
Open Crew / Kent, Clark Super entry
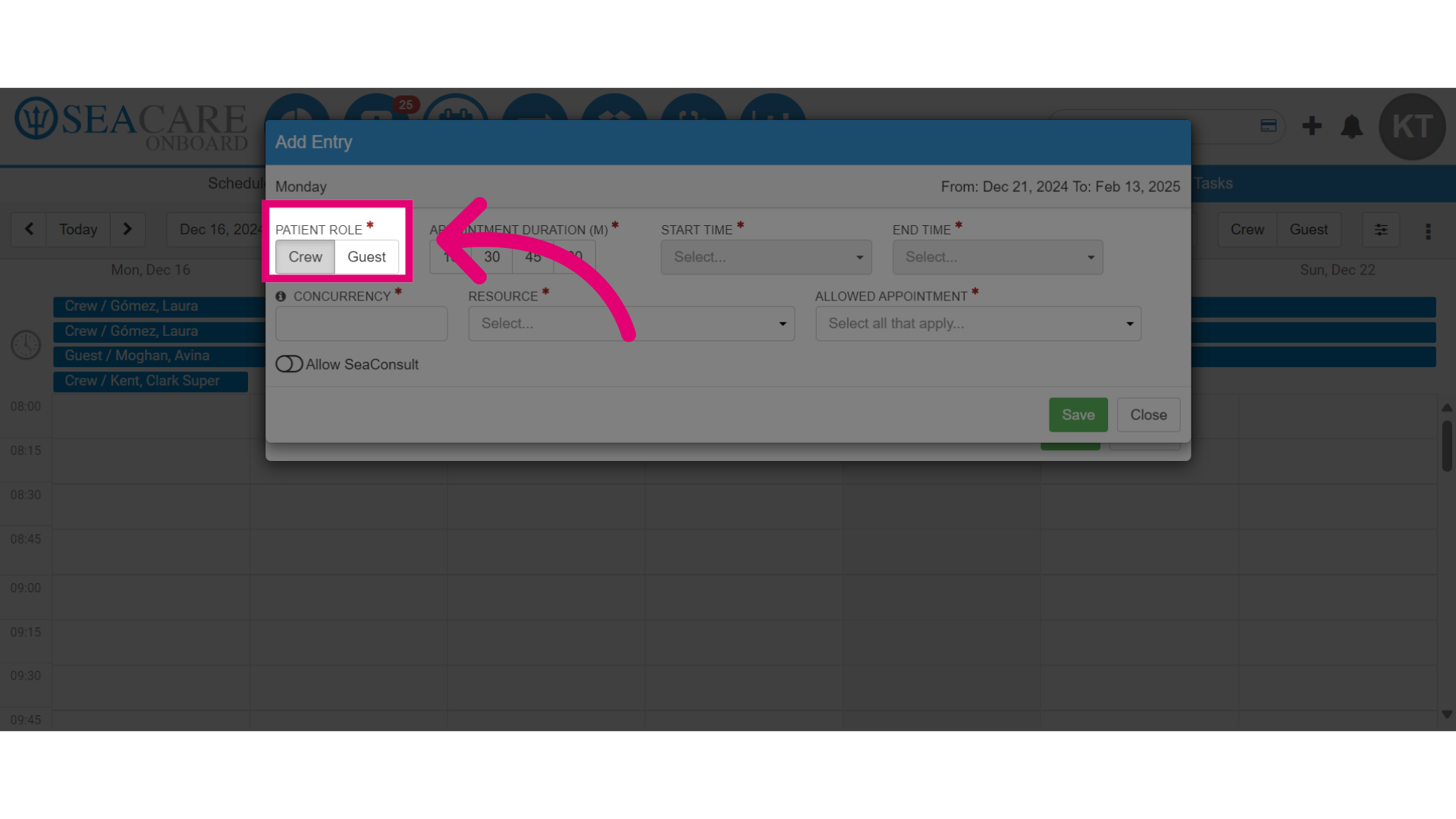point(150,381)
